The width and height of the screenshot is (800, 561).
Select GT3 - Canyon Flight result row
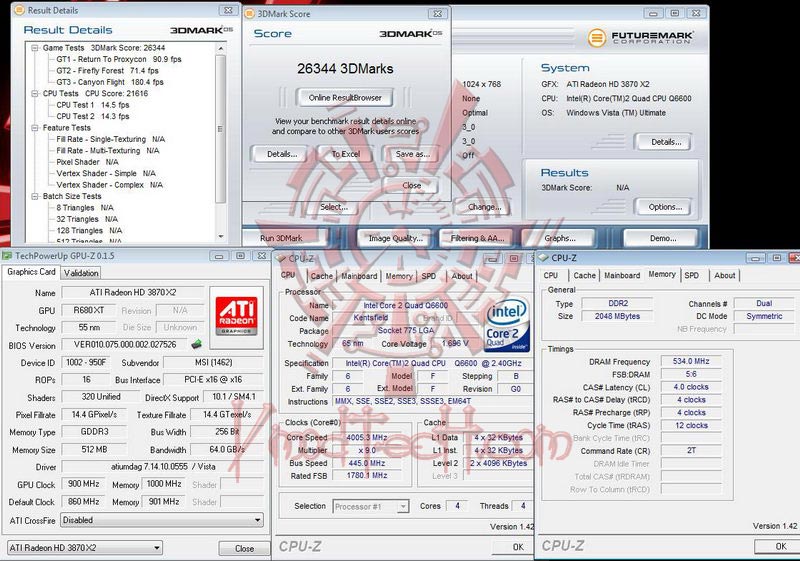[x=110, y=82]
